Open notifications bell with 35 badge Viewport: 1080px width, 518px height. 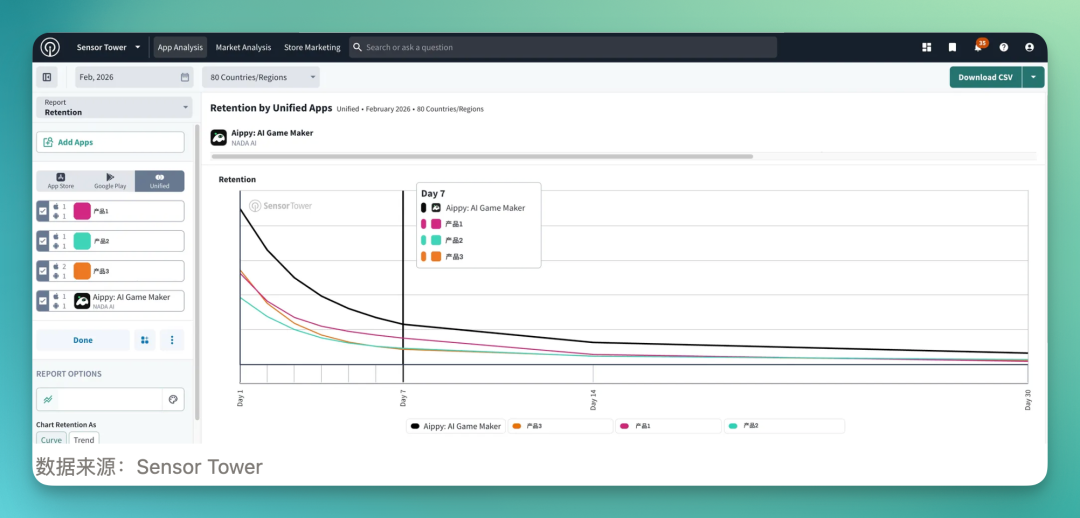click(x=979, y=46)
